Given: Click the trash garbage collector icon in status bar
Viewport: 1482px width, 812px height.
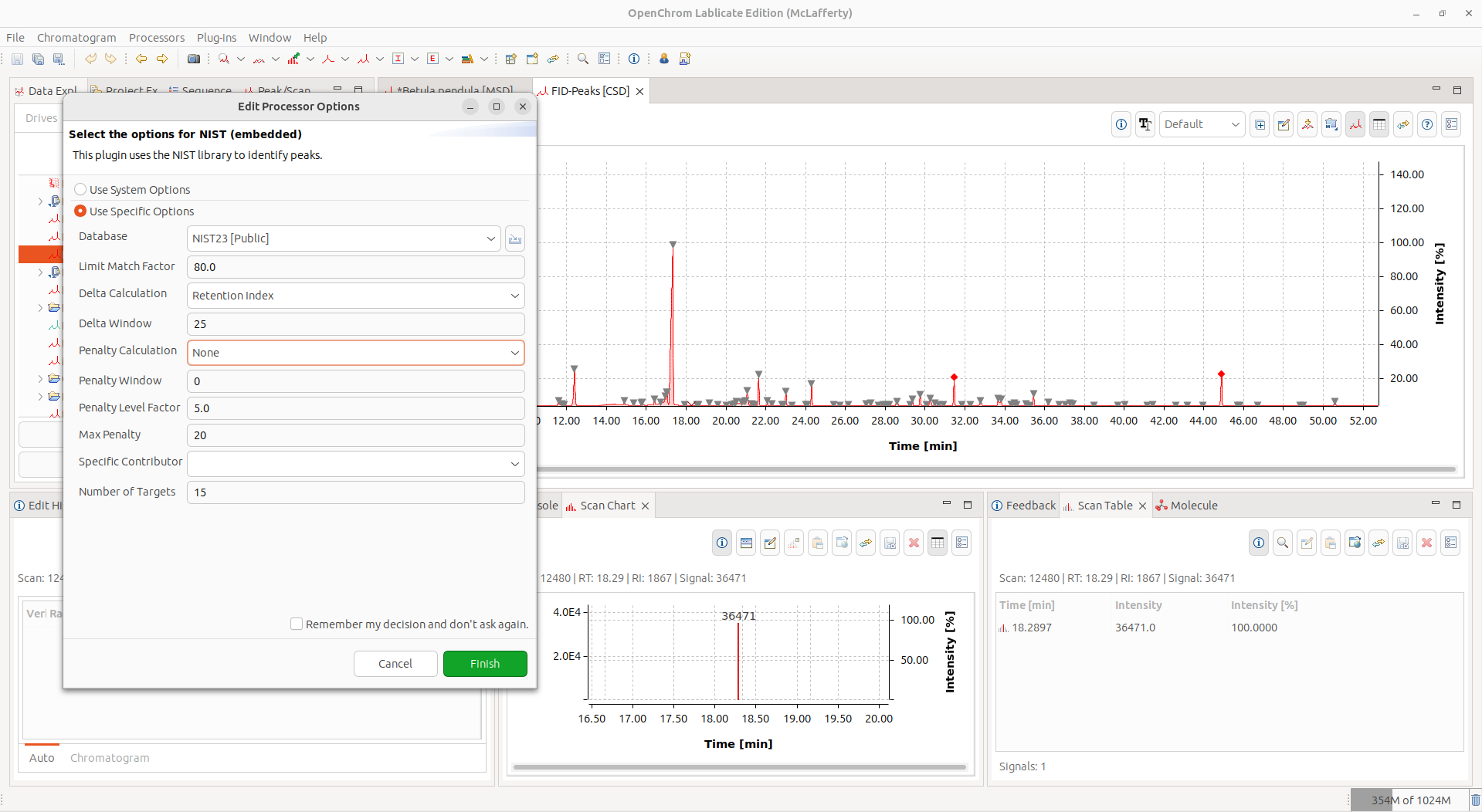Looking at the screenshot, I should click(1475, 800).
